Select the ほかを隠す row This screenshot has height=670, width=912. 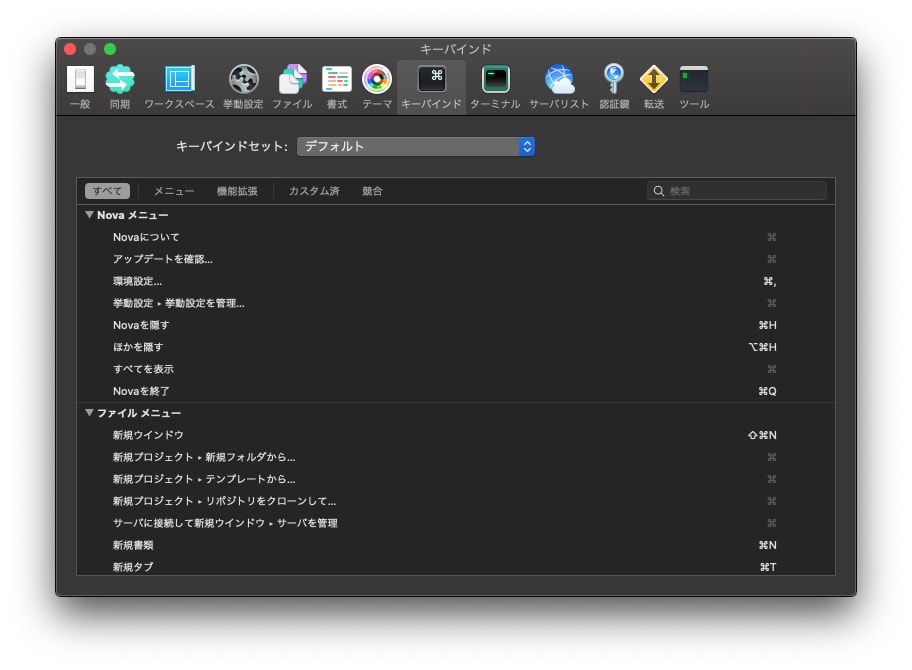[456, 347]
